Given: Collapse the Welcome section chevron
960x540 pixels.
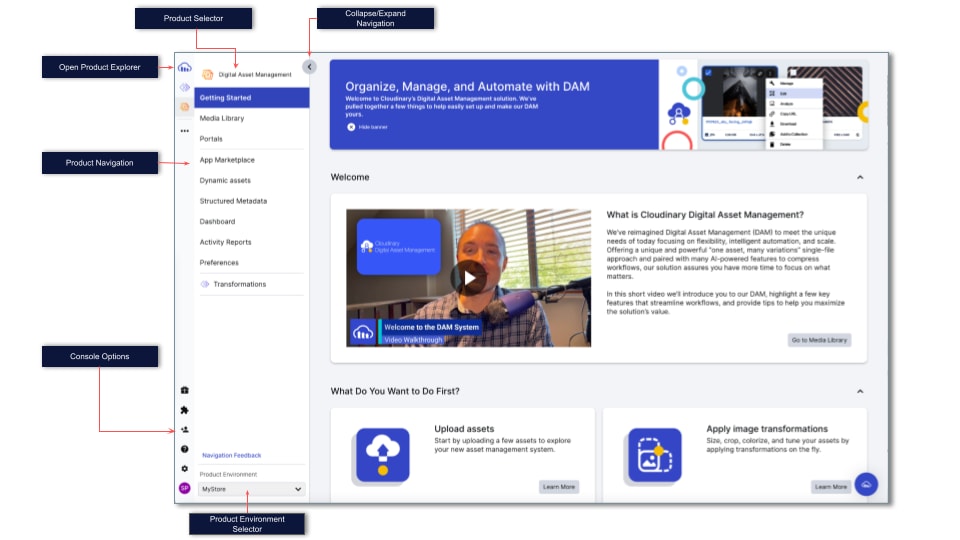Looking at the screenshot, I should pos(860,178).
